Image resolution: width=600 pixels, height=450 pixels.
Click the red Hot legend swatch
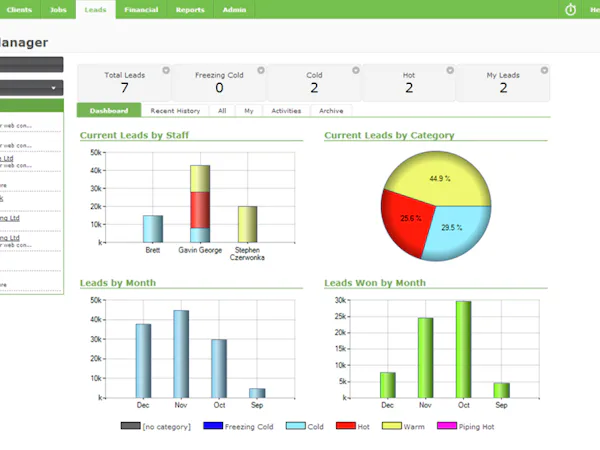point(346,426)
